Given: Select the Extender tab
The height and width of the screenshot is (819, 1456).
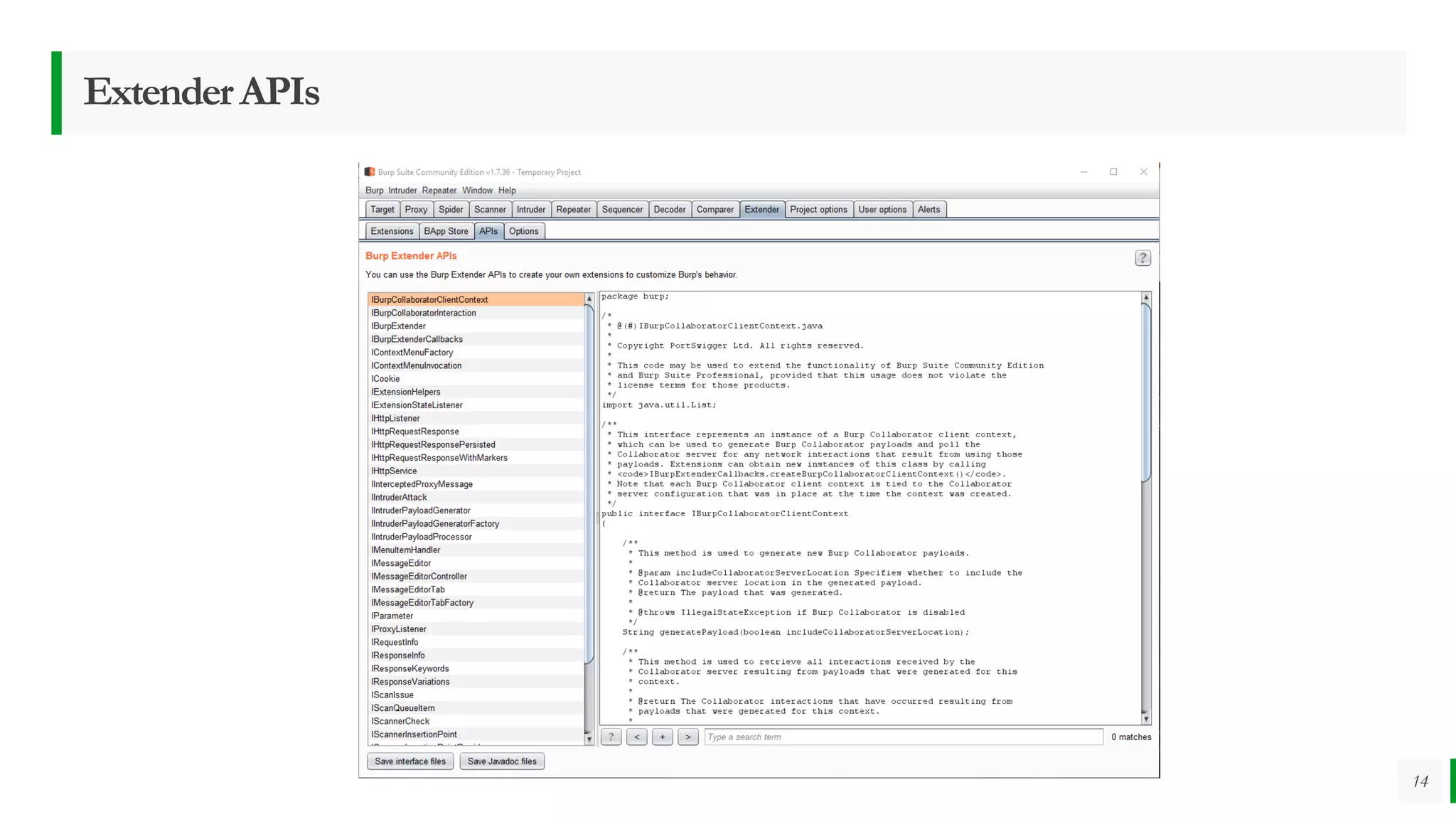Looking at the screenshot, I should [x=762, y=210].
